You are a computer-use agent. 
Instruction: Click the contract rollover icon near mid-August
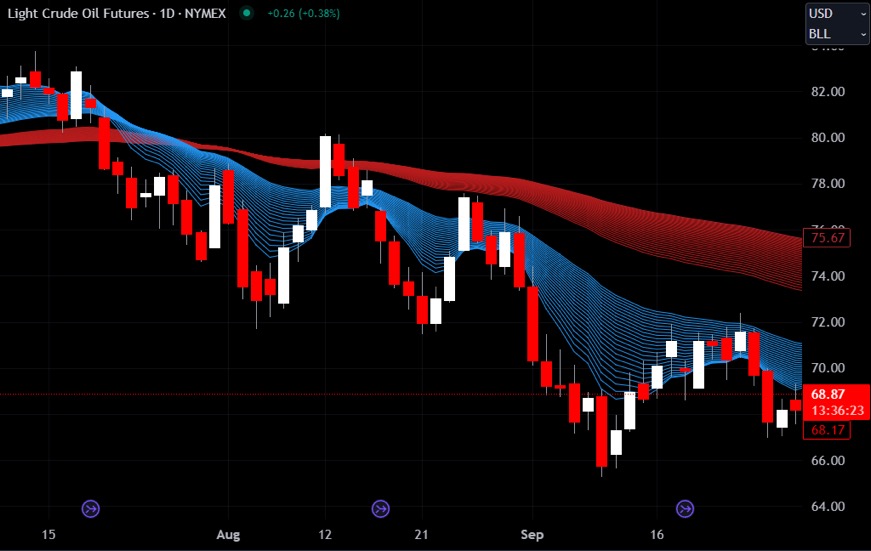(x=380, y=509)
